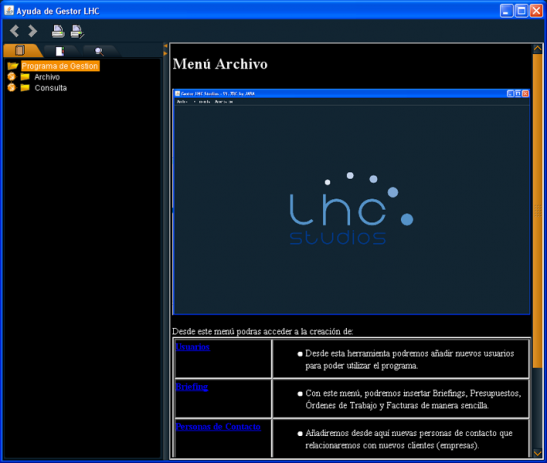547x463 pixels.
Task: Open Page Setup printer icon
Action: [77, 31]
